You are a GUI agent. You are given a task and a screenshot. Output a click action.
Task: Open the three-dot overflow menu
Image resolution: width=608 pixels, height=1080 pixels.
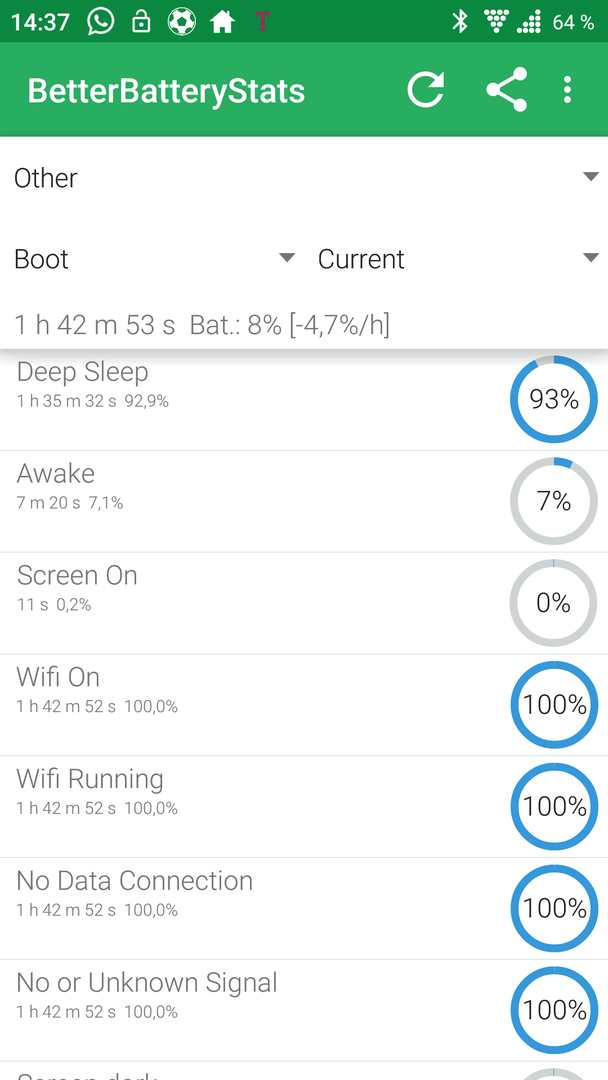(x=567, y=90)
